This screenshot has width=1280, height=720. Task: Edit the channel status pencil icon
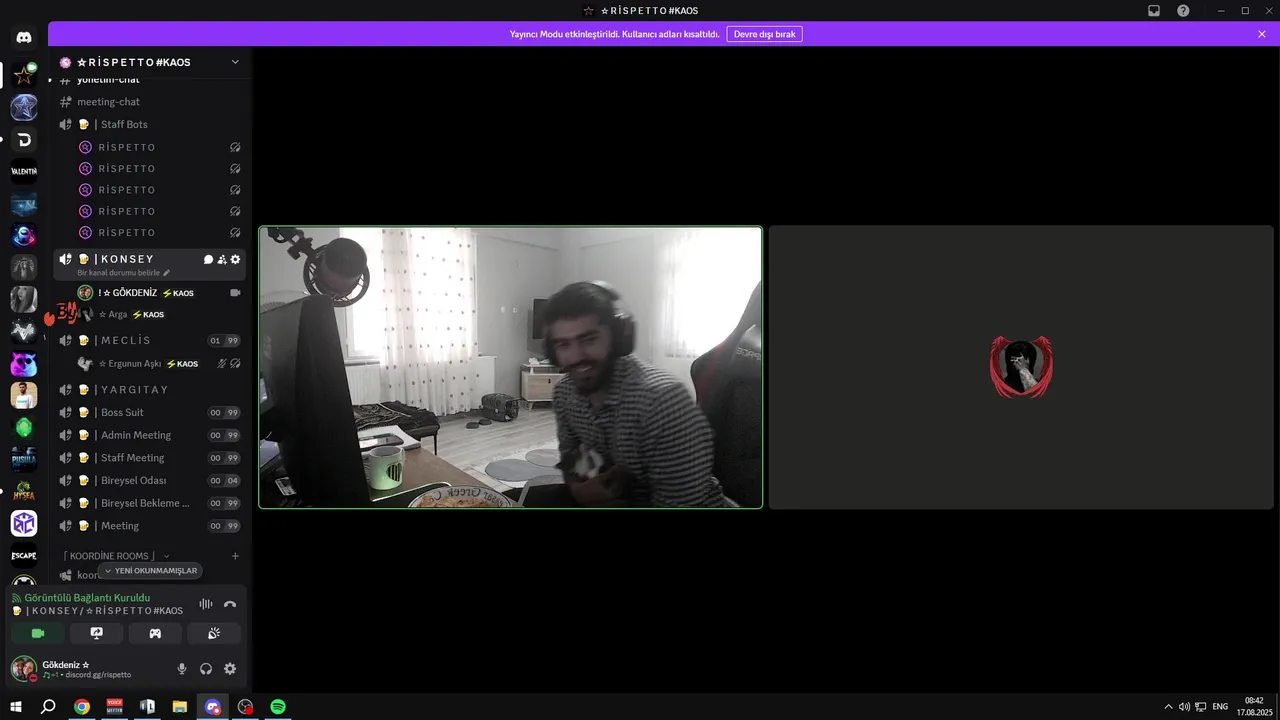click(x=167, y=272)
